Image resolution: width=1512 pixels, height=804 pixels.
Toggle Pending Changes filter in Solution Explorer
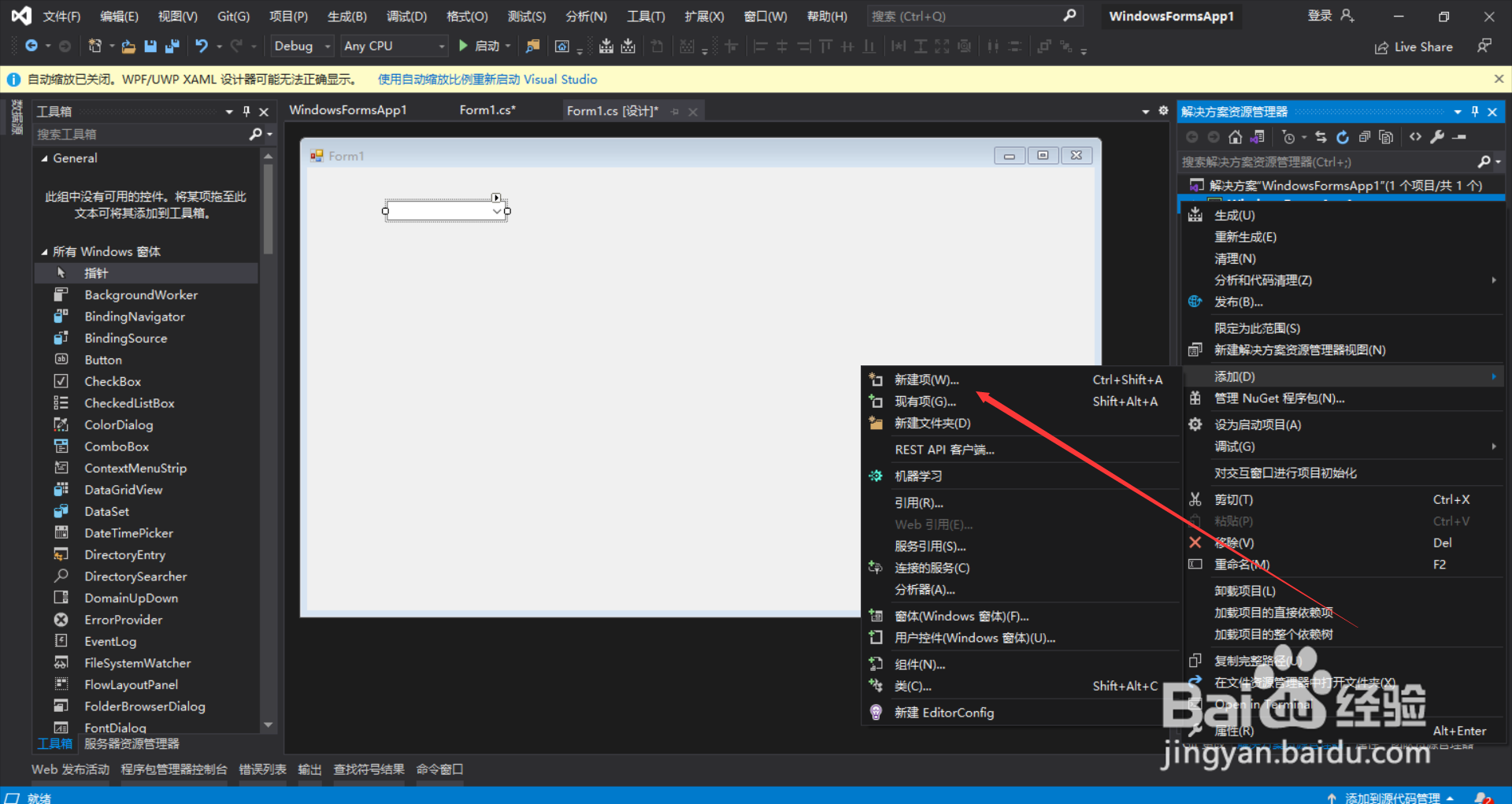point(1289,137)
